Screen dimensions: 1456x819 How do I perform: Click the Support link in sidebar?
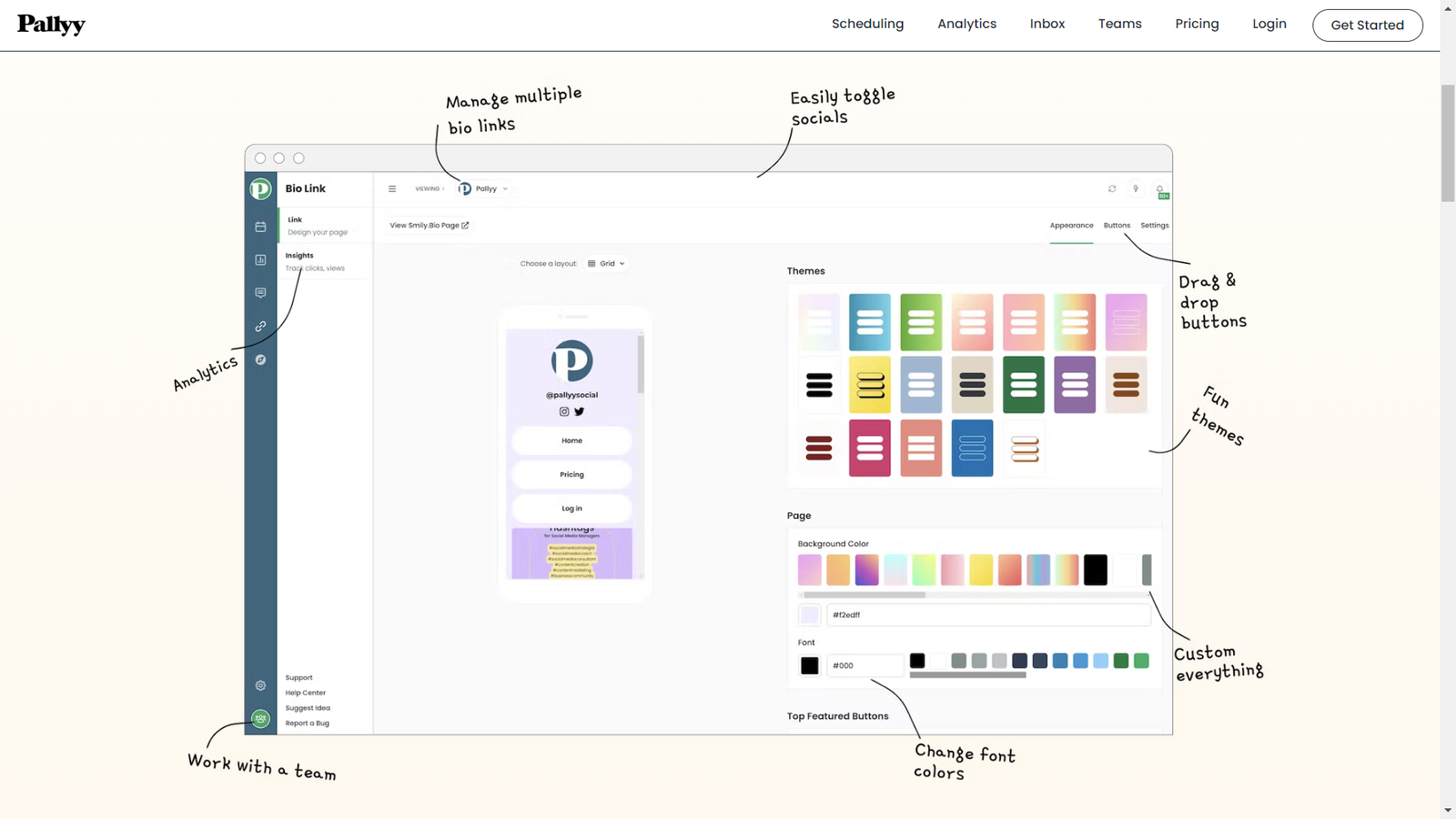point(298,678)
